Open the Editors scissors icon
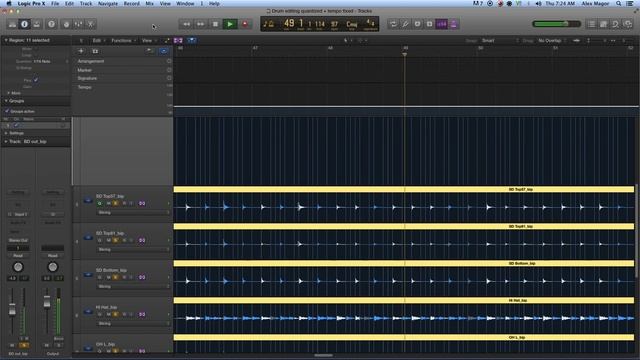The image size is (640, 360). [91, 24]
